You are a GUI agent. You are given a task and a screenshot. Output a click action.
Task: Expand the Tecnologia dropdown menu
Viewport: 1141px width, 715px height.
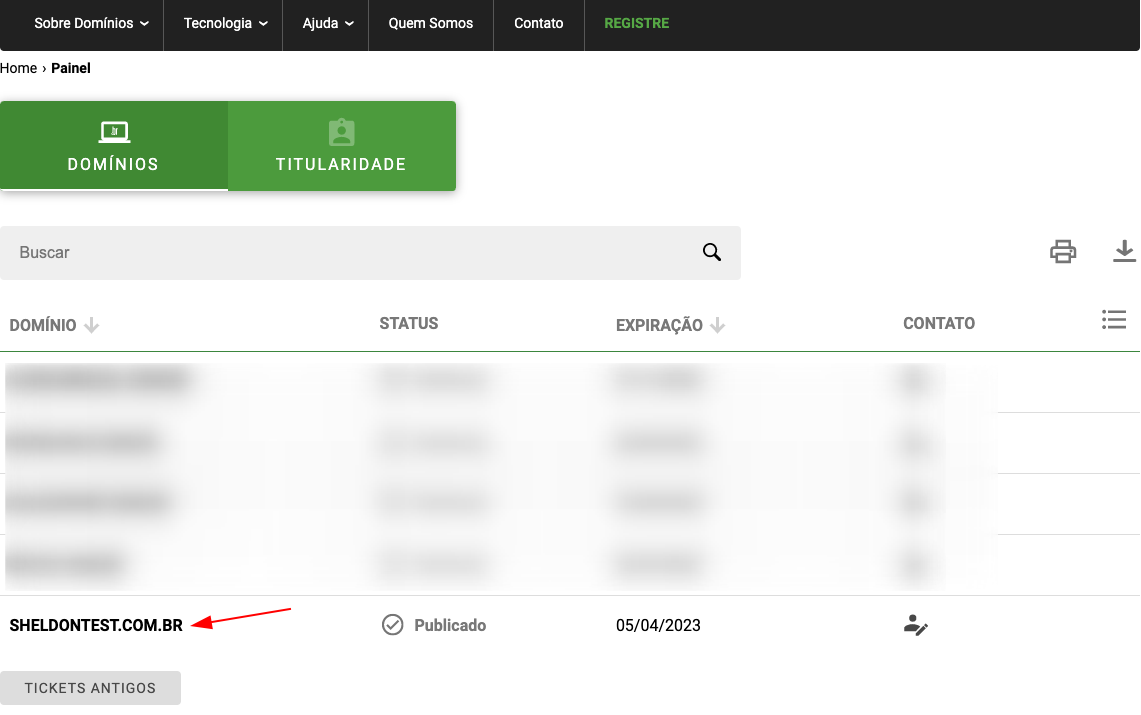(225, 23)
